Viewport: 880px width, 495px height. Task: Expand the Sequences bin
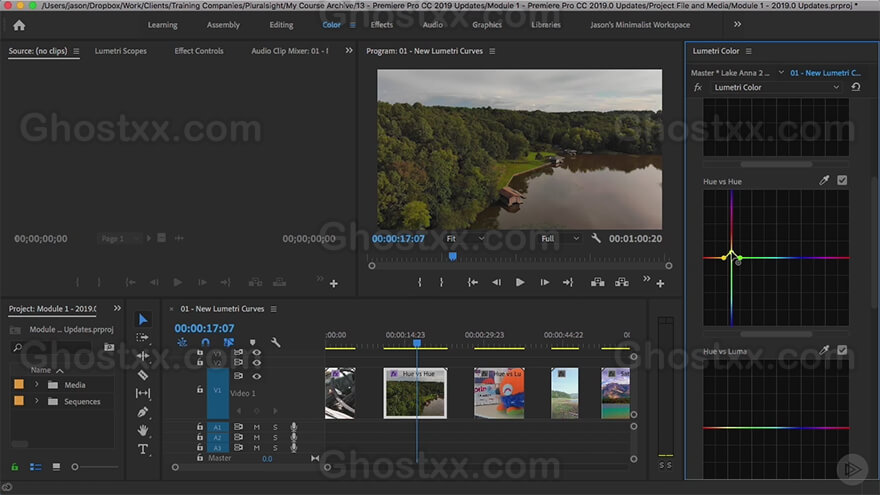click(x=36, y=401)
